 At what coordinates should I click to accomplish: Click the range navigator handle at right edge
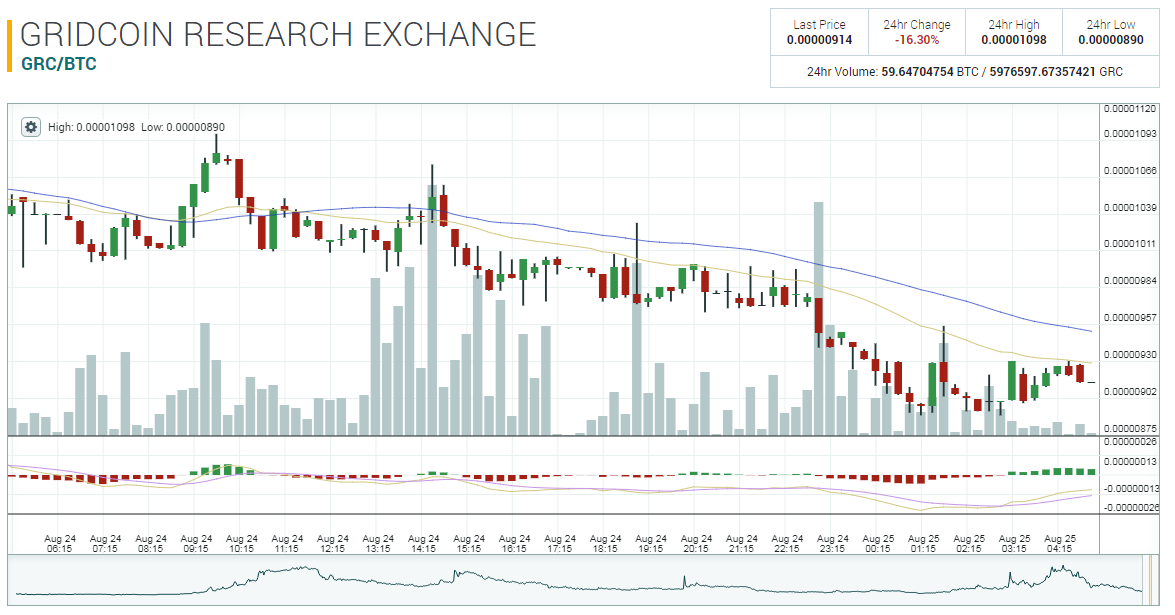(x=1149, y=580)
